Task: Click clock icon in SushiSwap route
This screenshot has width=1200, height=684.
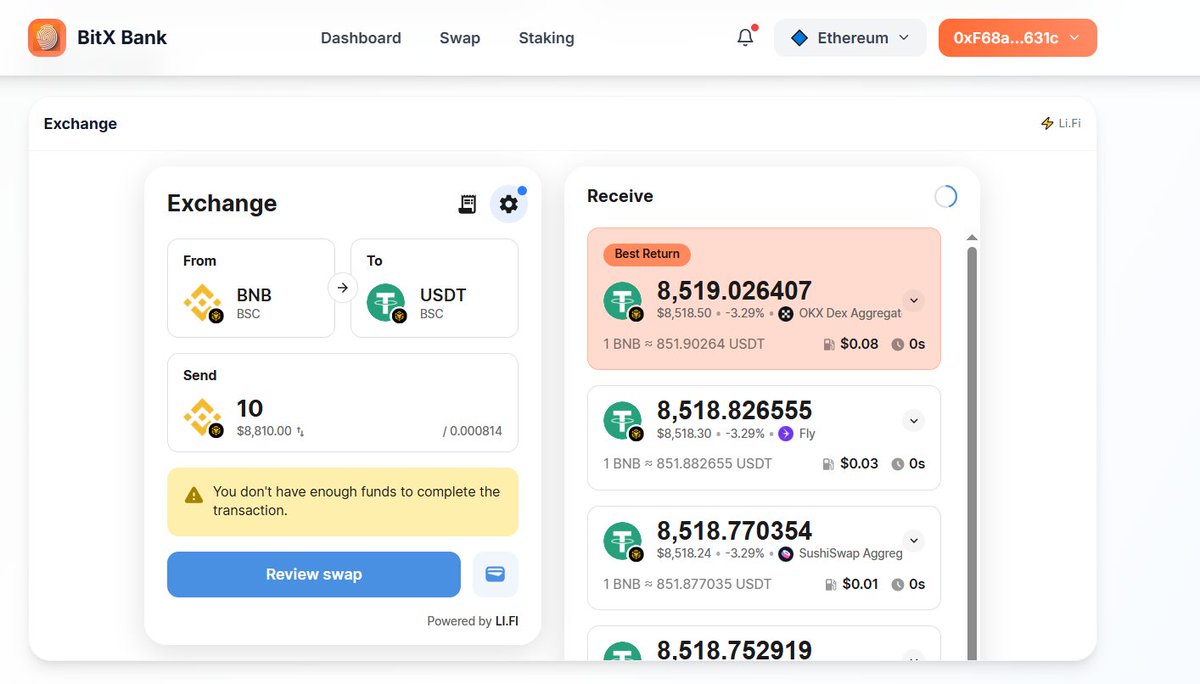Action: [898, 584]
